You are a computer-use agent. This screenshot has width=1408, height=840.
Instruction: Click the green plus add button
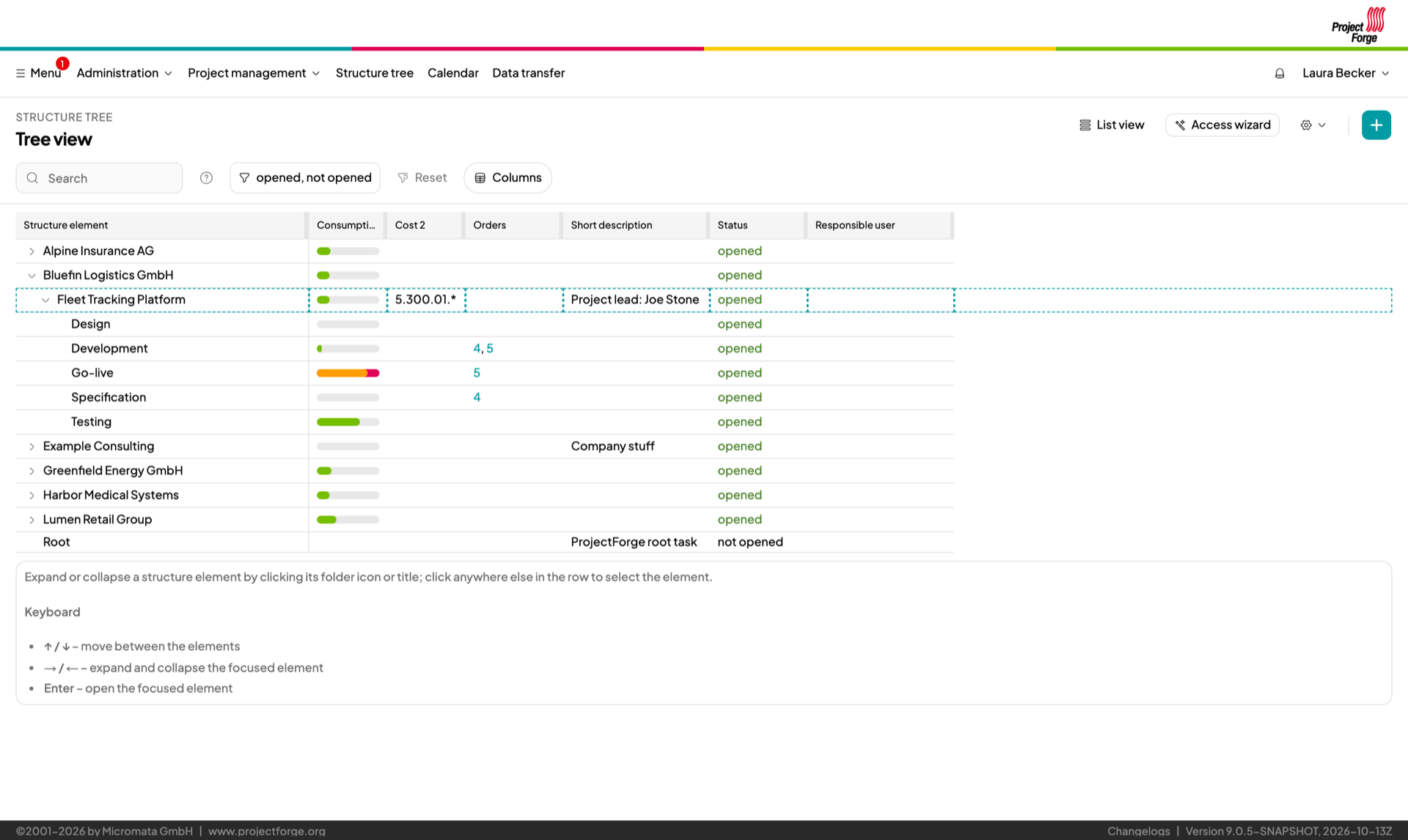pyautogui.click(x=1376, y=125)
